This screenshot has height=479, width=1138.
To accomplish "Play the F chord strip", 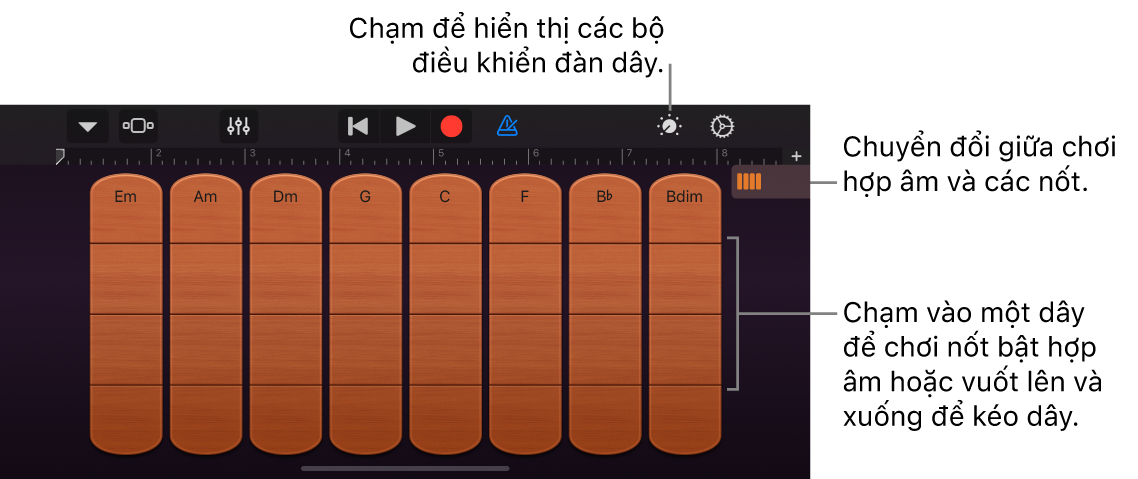I will 525,314.
